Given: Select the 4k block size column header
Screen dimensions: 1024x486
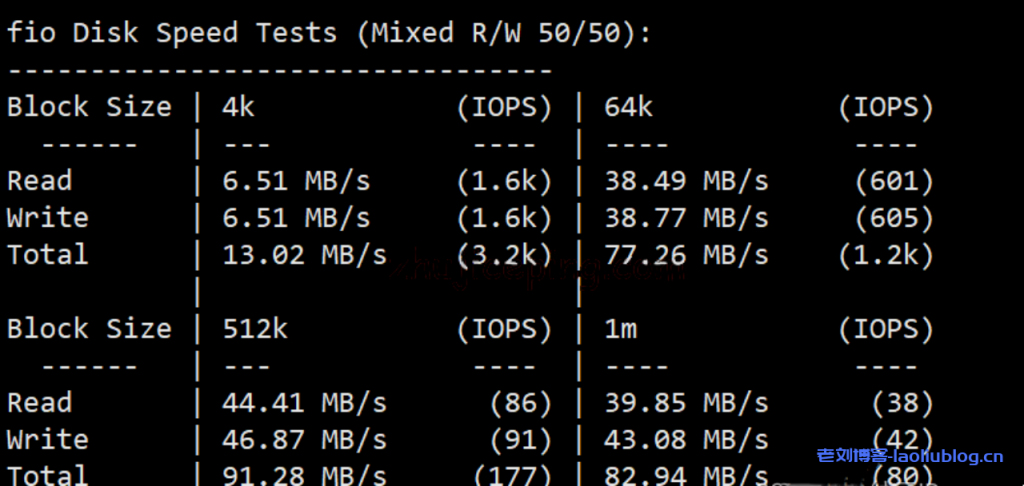Looking at the screenshot, I should click(x=238, y=107).
